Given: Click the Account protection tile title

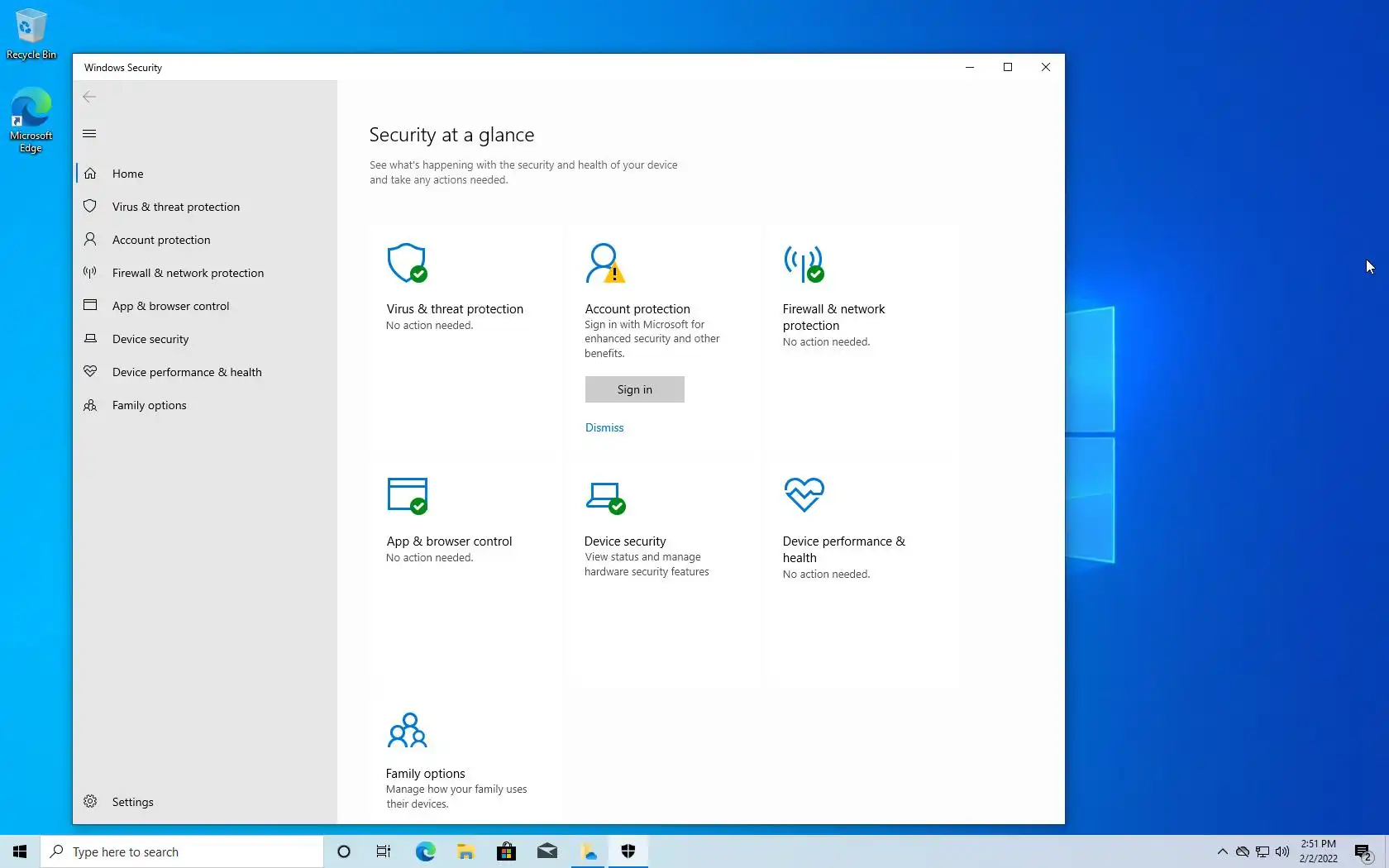Looking at the screenshot, I should [x=637, y=309].
